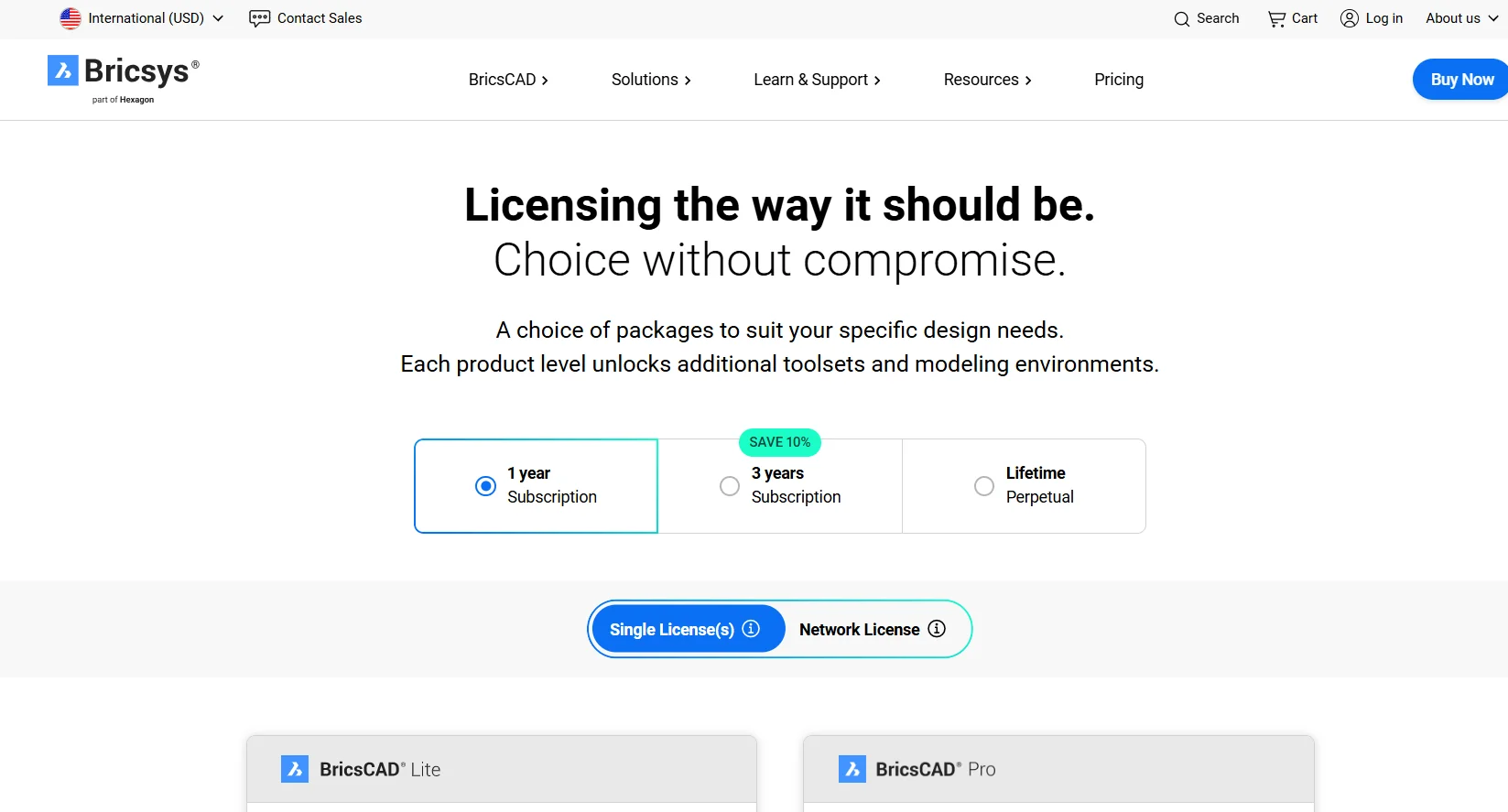Click the Buy Now button
Screen dimensions: 1508x812
point(1461,80)
